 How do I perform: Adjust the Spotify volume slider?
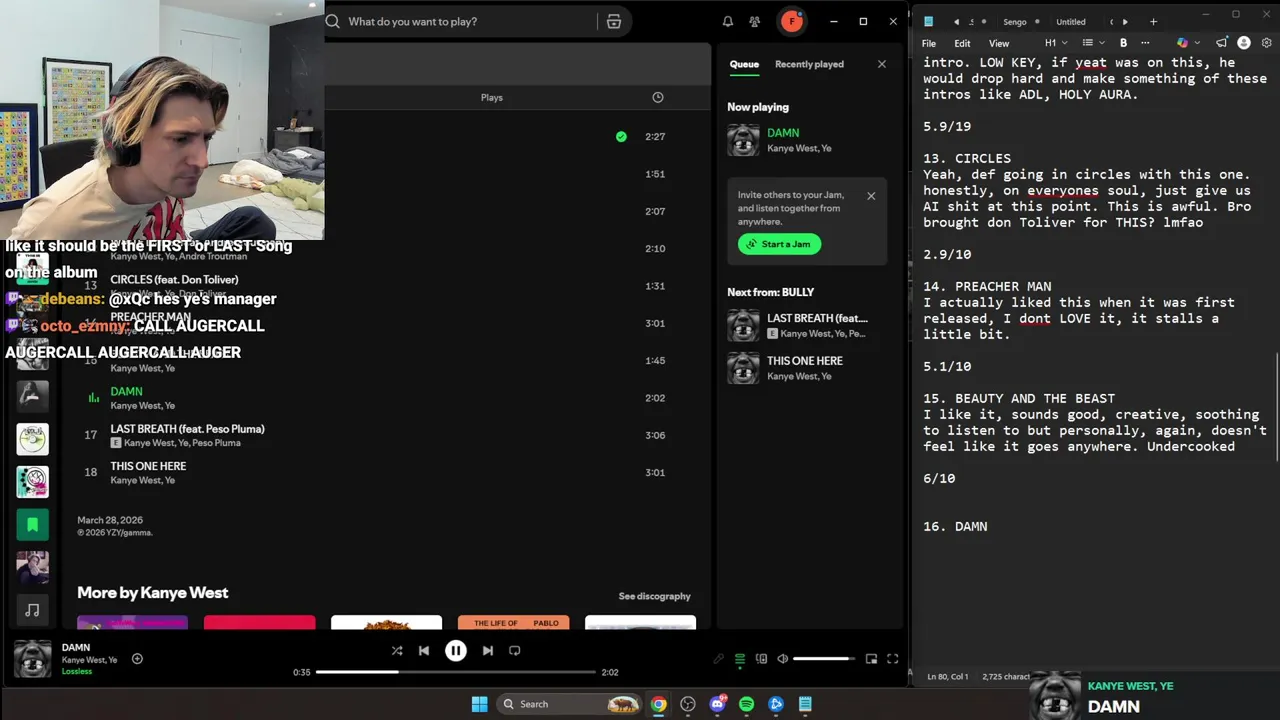pos(824,659)
